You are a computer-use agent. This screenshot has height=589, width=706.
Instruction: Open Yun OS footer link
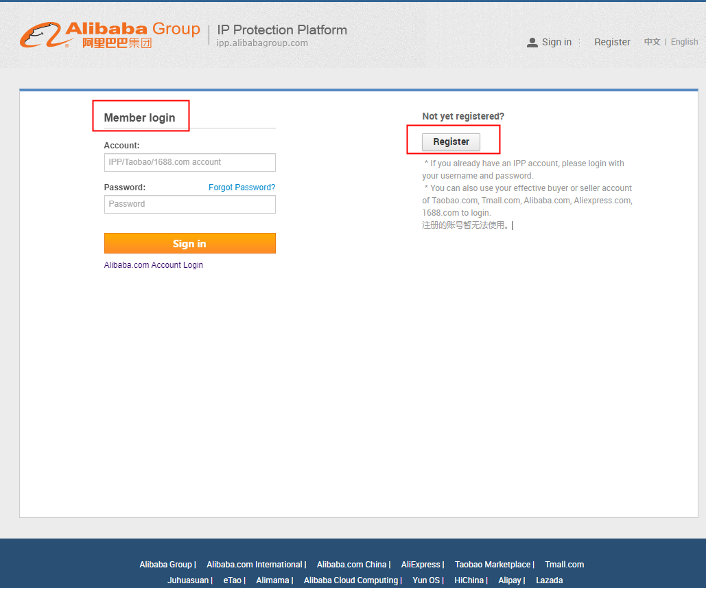click(x=426, y=580)
